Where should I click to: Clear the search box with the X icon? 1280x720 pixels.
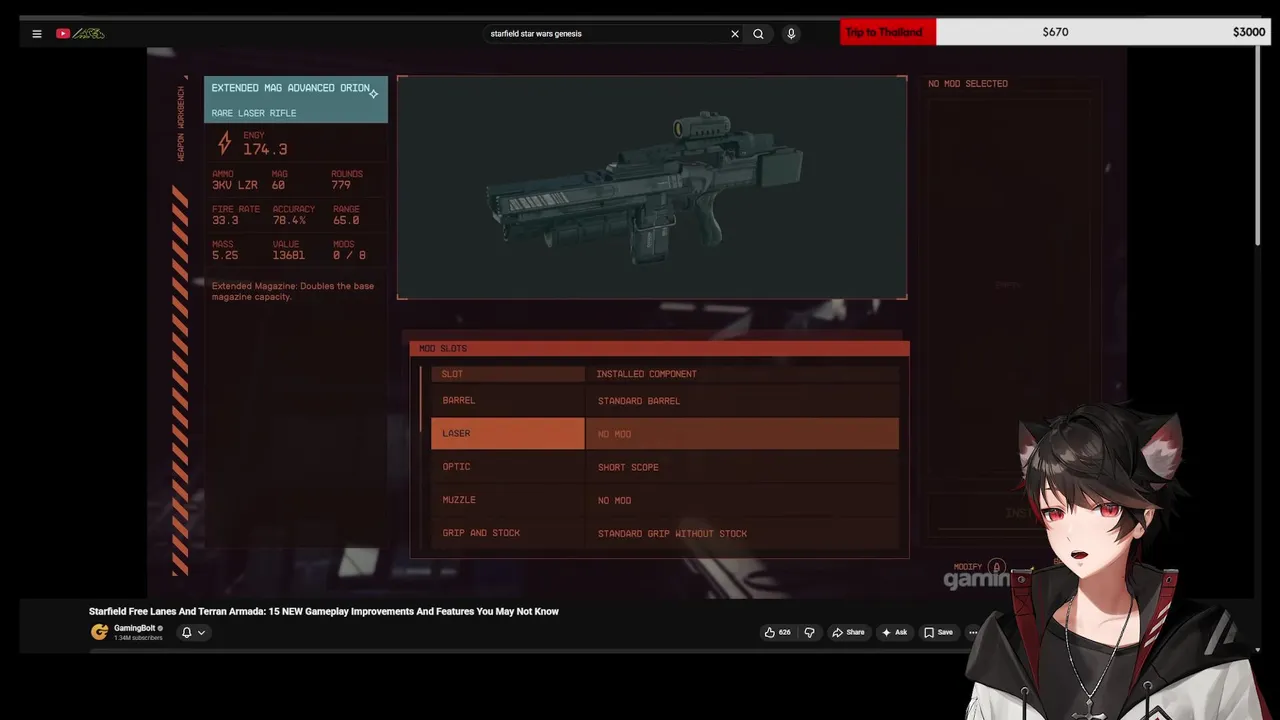(735, 33)
